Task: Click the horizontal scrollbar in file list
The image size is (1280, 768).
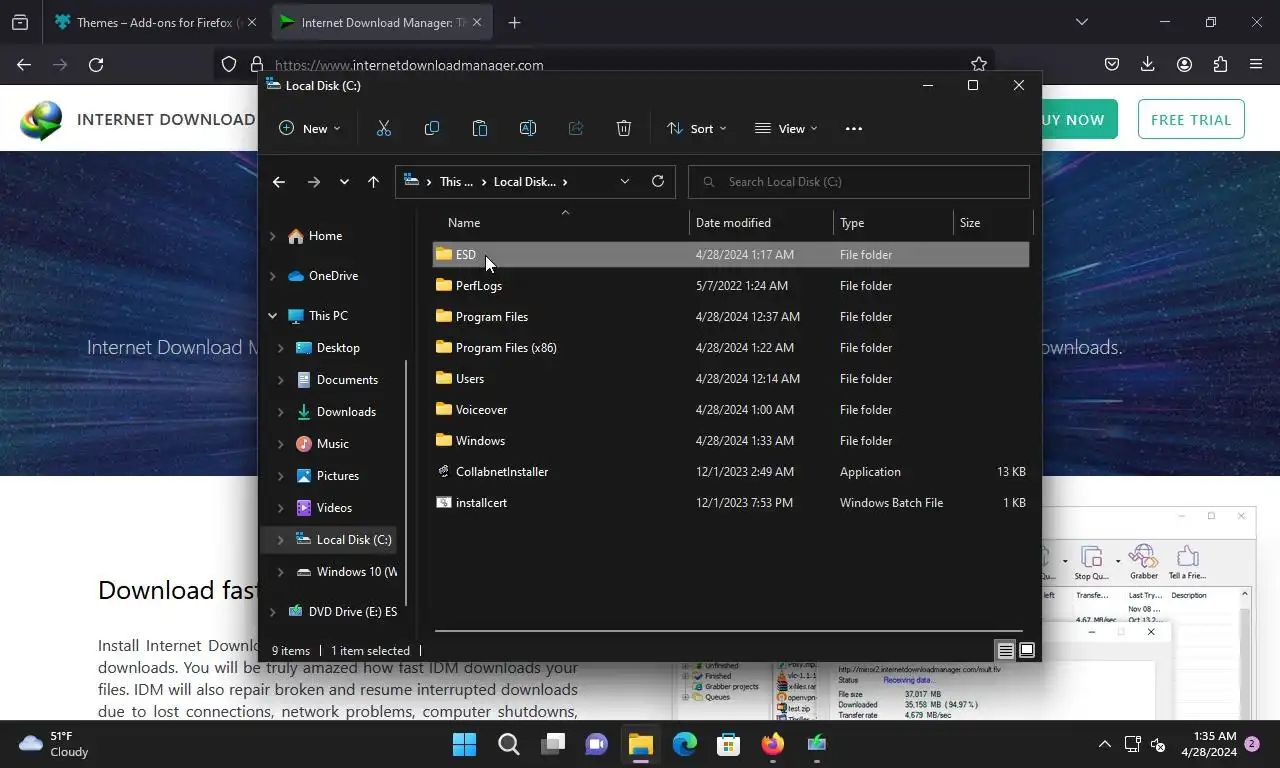Action: pos(729,631)
